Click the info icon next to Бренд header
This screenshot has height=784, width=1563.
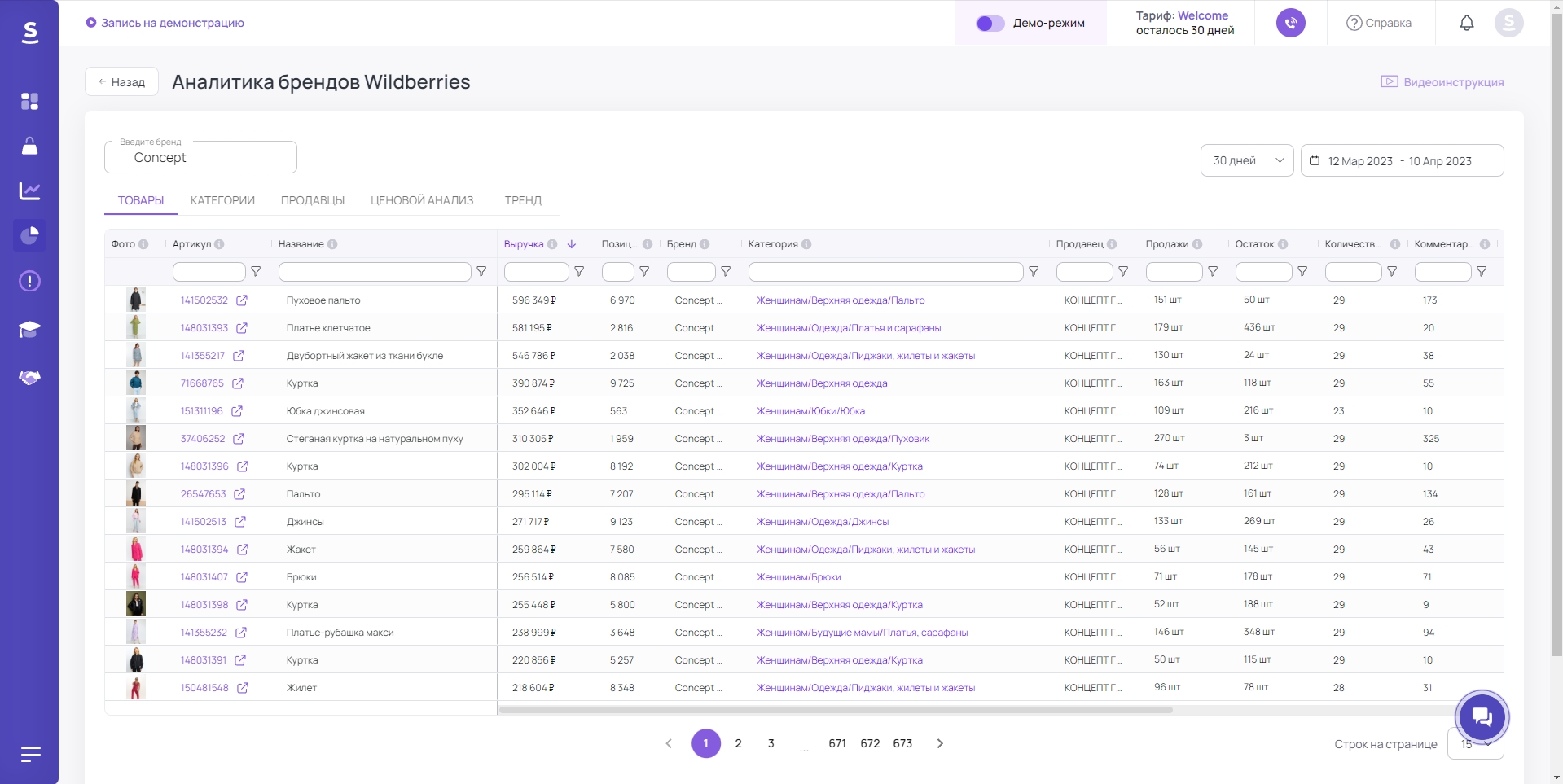pyautogui.click(x=705, y=244)
